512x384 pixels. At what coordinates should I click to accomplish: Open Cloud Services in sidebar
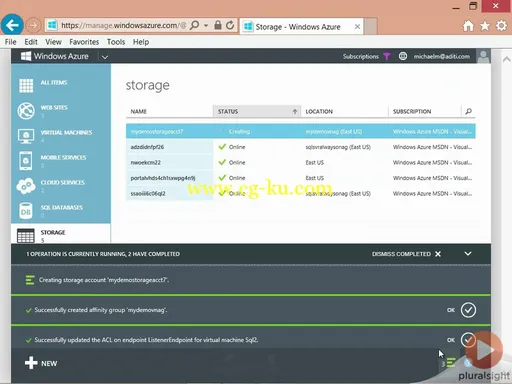point(61,185)
